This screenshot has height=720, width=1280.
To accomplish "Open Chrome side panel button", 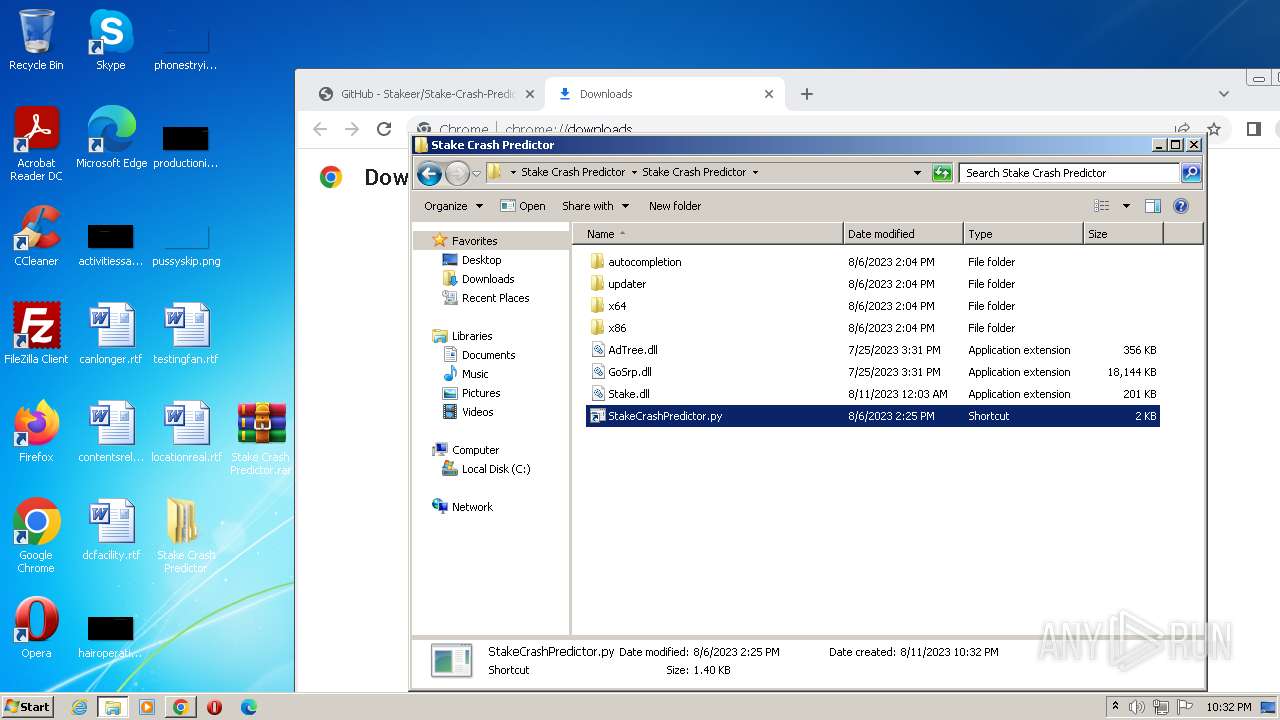I will pos(1254,129).
